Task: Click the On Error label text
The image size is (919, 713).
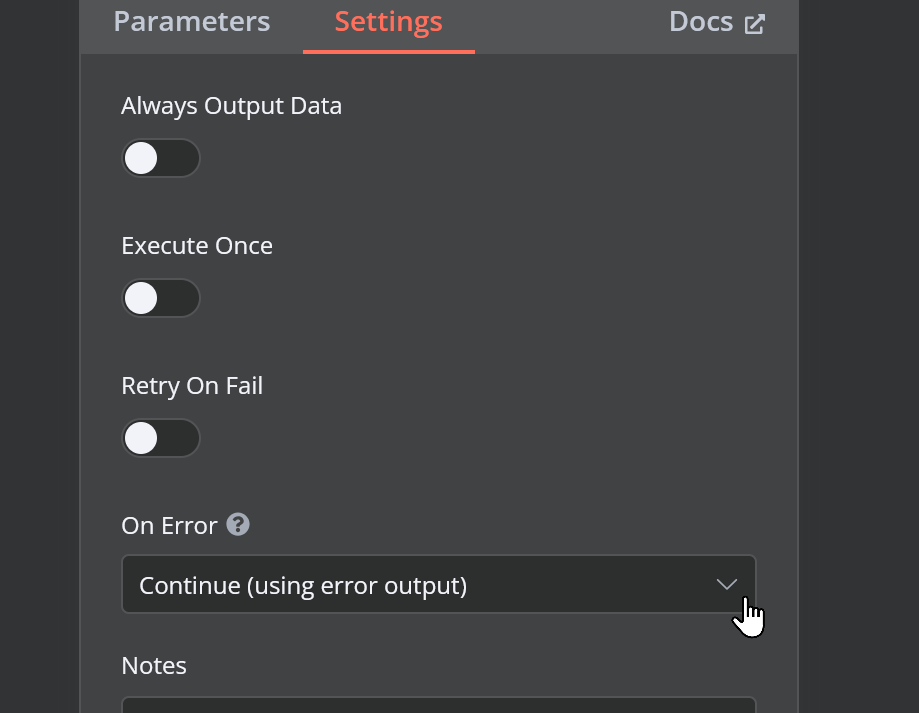Action: [x=169, y=526]
